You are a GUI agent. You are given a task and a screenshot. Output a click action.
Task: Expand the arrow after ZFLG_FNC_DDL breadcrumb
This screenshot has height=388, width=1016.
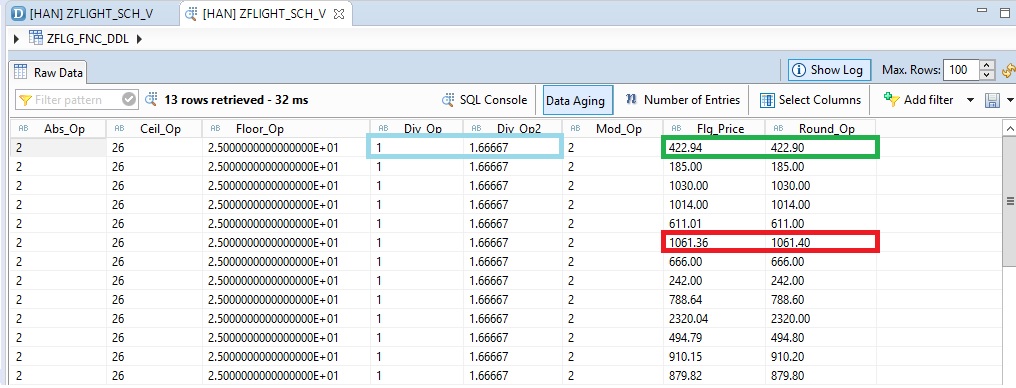(139, 39)
